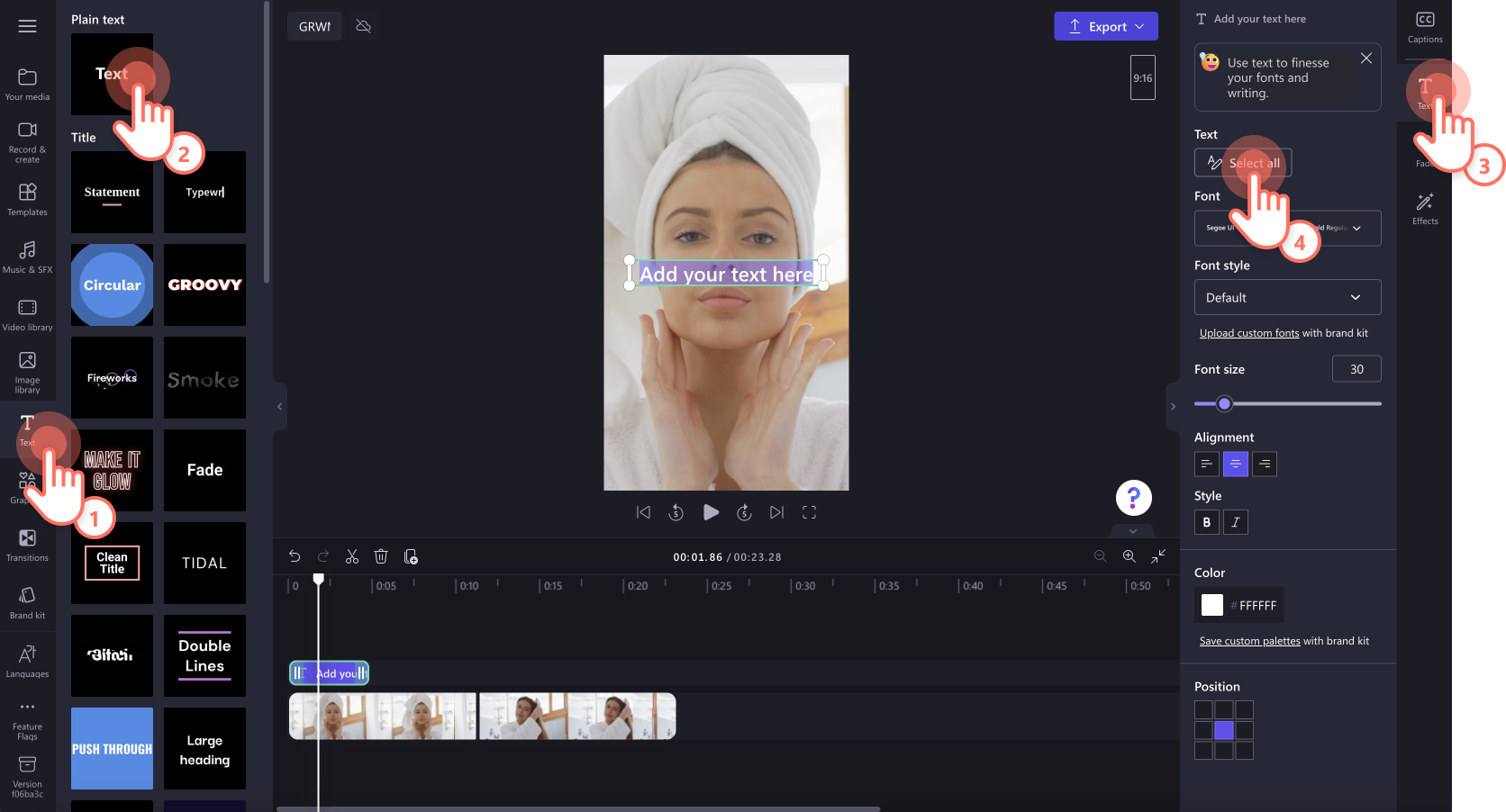Duplicate the selected timeline item
1506x812 pixels.
[x=411, y=556]
